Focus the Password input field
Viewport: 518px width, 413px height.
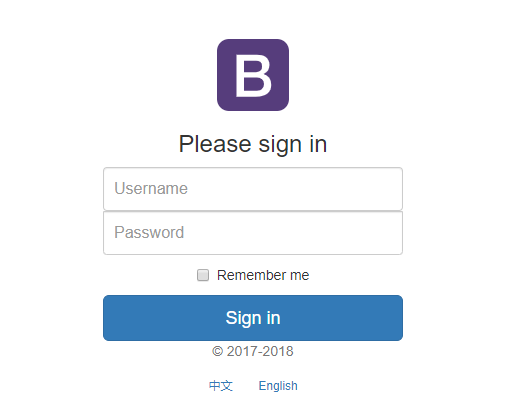[253, 233]
